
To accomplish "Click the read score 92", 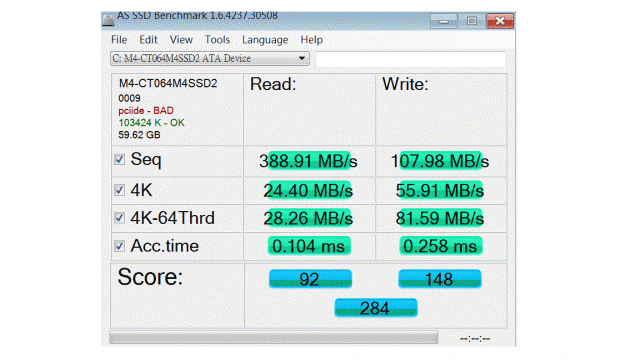I will (310, 279).
